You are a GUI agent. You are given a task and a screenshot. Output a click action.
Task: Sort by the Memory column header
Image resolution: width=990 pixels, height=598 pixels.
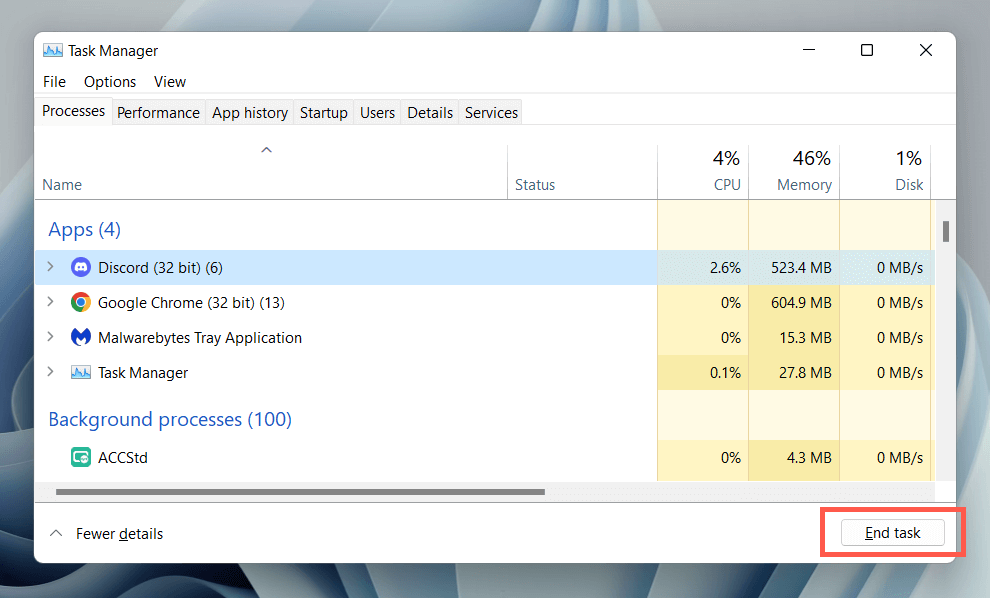tap(794, 172)
